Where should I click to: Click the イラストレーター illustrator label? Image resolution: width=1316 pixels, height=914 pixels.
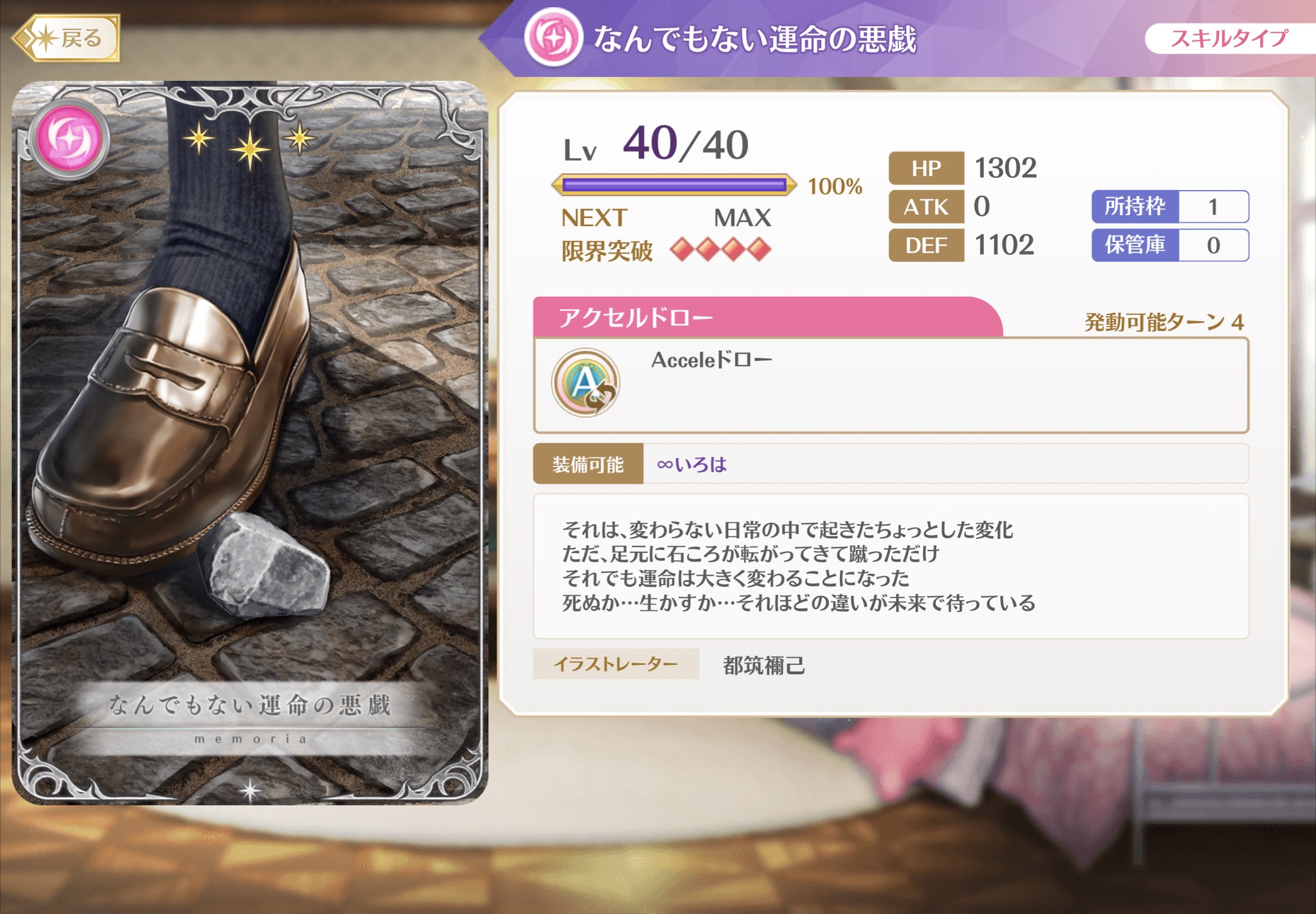click(x=616, y=664)
